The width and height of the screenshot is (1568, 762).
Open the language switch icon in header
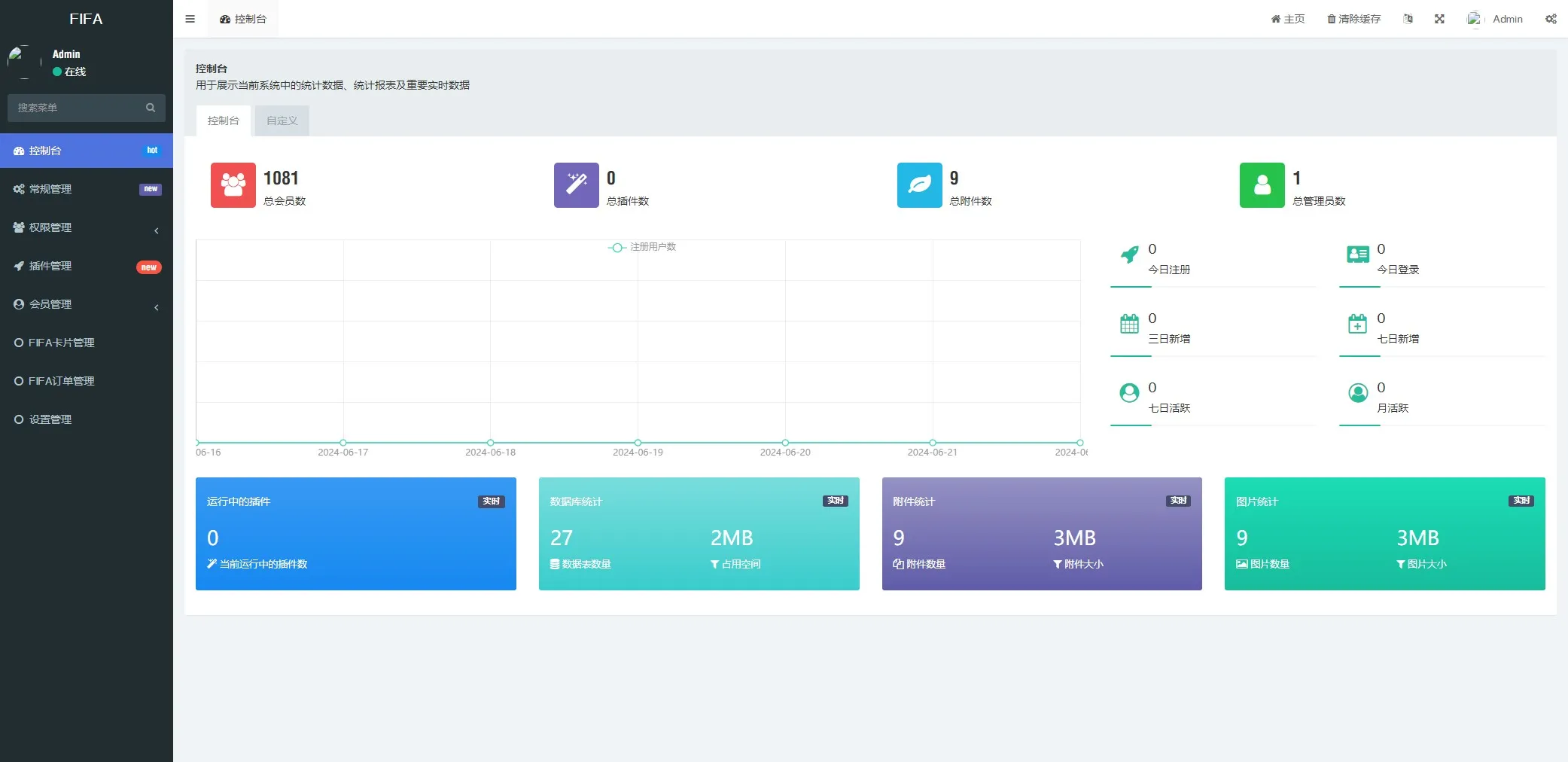pyautogui.click(x=1408, y=19)
